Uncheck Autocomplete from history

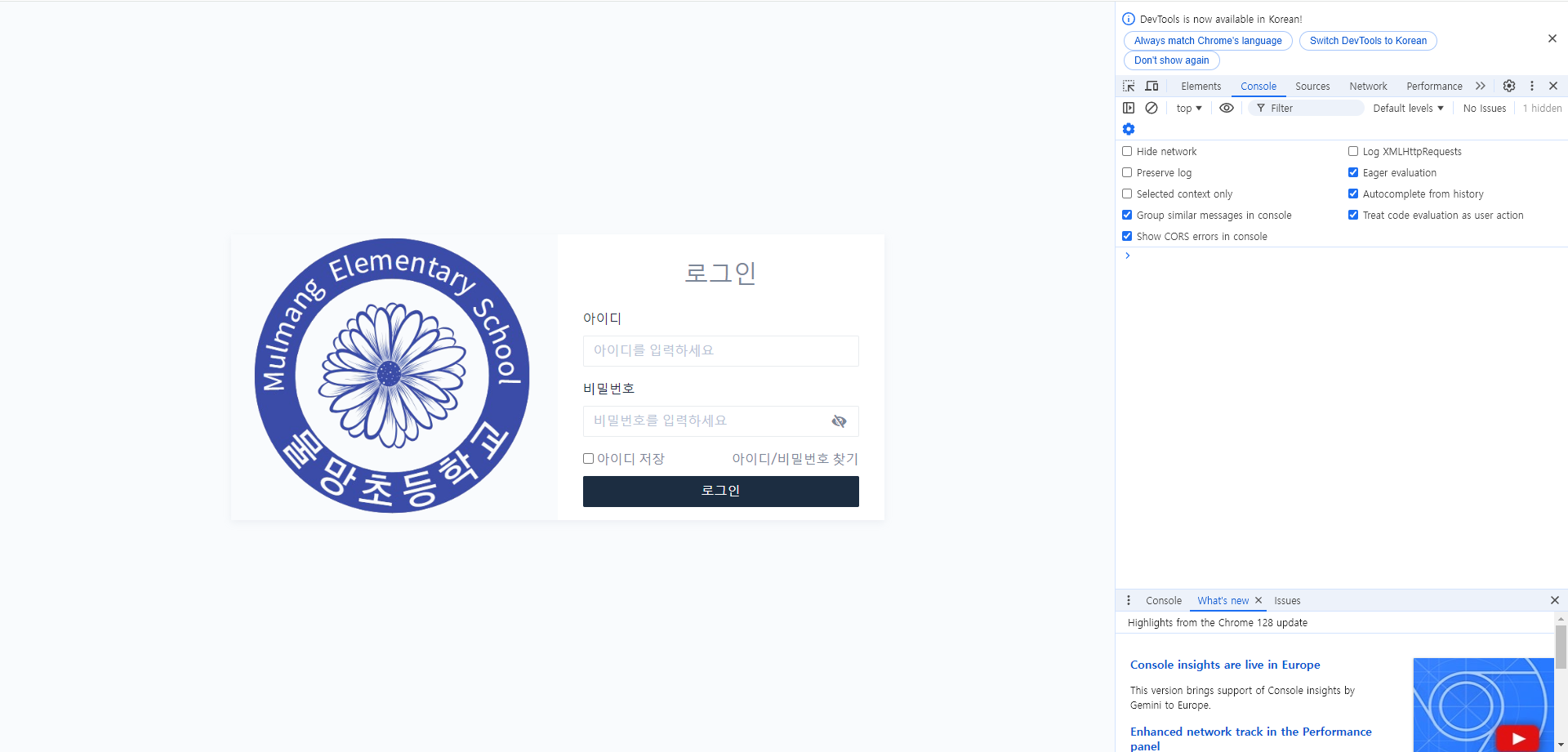(1353, 194)
